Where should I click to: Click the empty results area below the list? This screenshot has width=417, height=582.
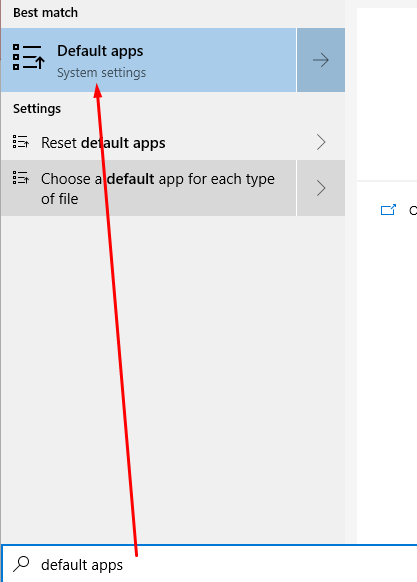[173, 379]
